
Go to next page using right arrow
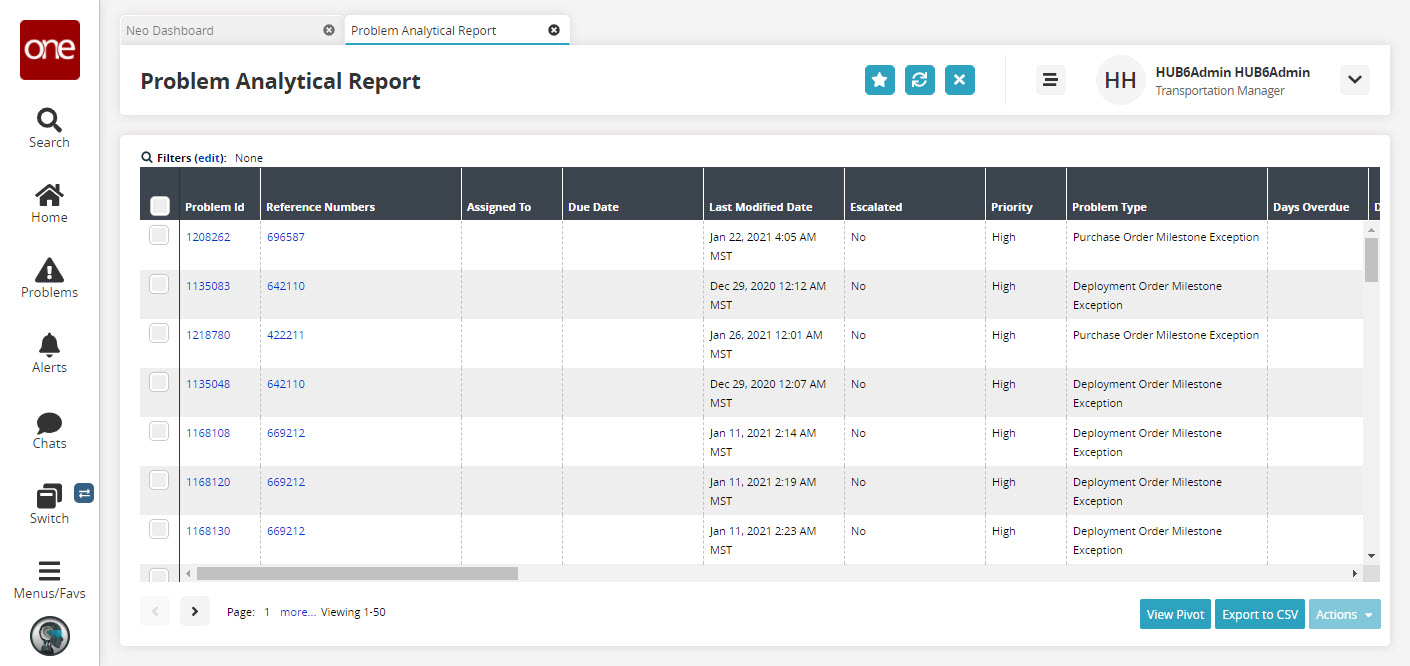tap(195, 611)
